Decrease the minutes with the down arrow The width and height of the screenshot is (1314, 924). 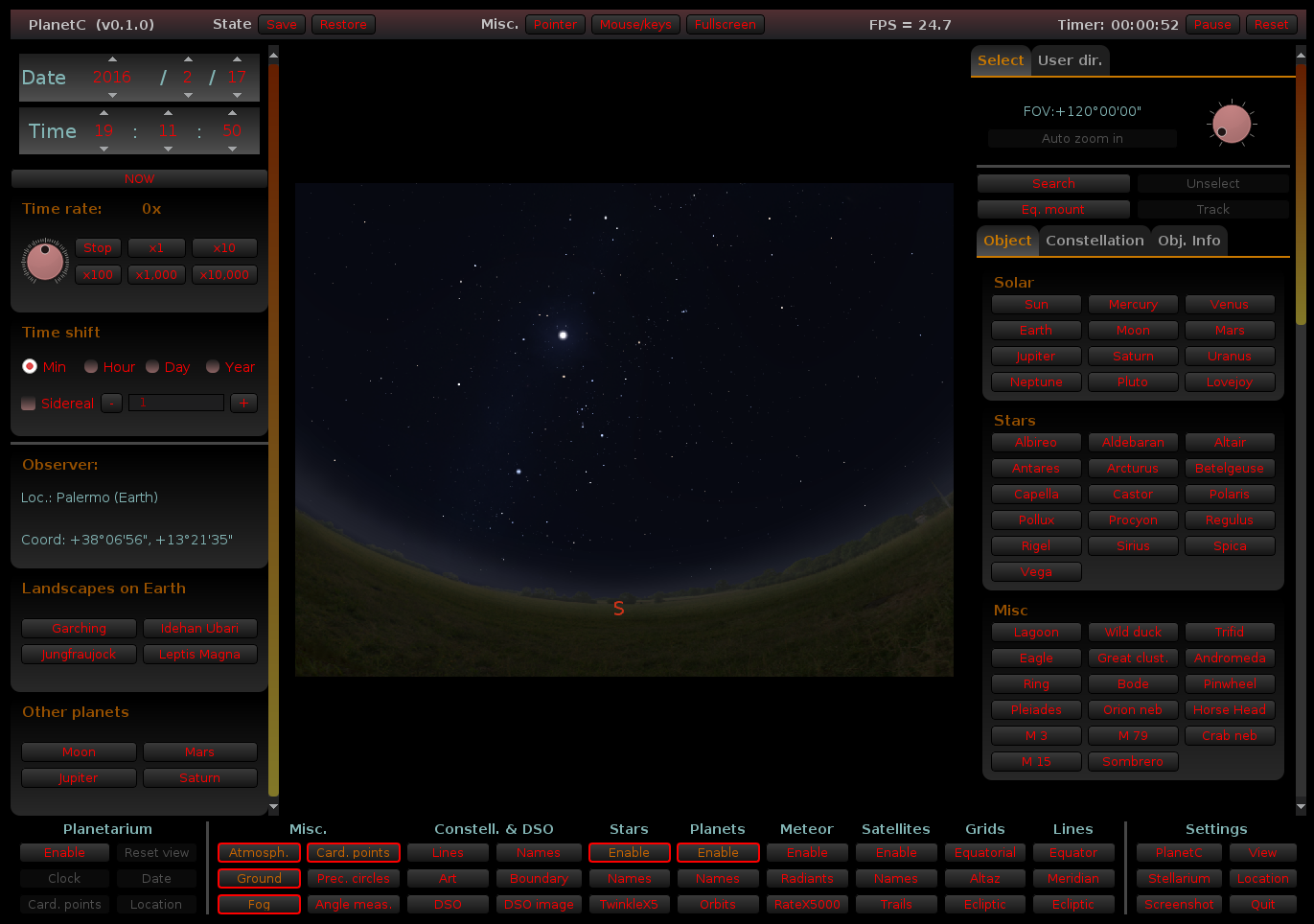(168, 149)
